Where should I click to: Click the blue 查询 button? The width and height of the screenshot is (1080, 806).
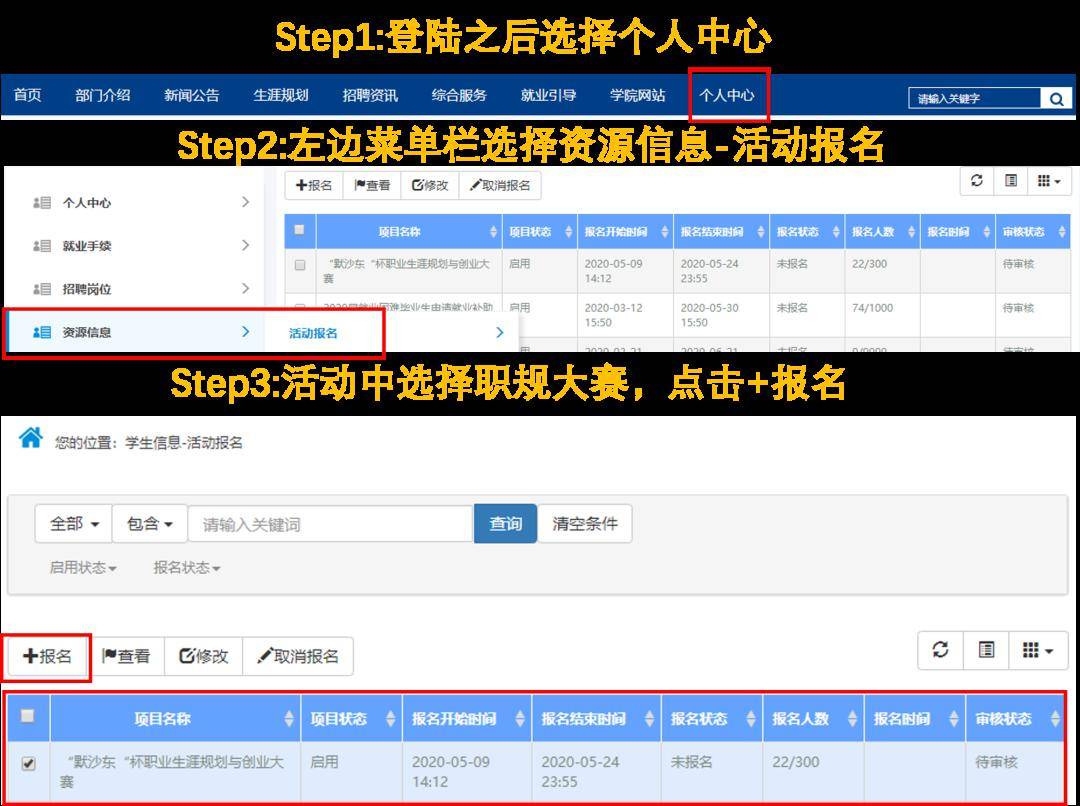(506, 524)
